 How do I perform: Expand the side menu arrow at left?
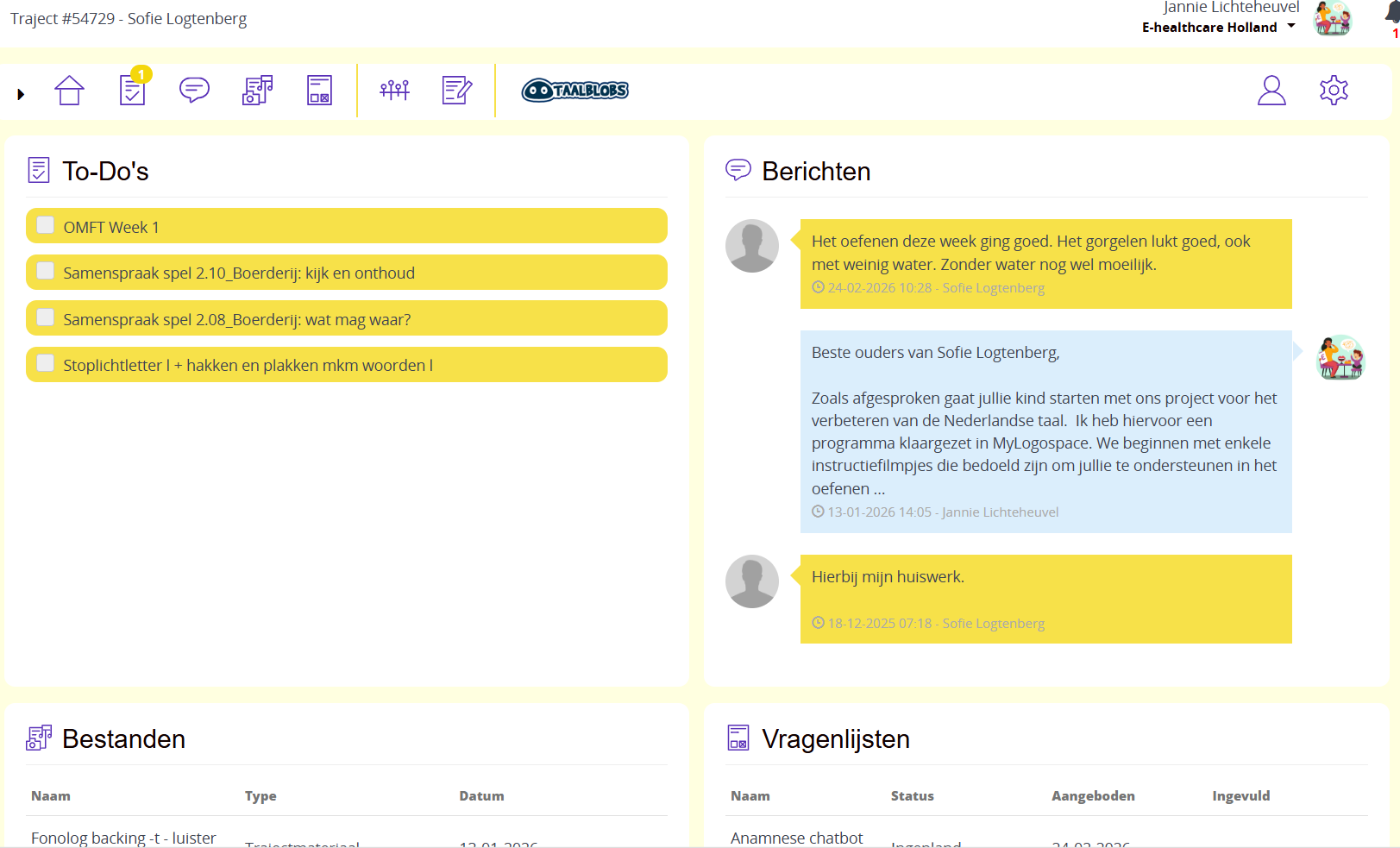21,94
